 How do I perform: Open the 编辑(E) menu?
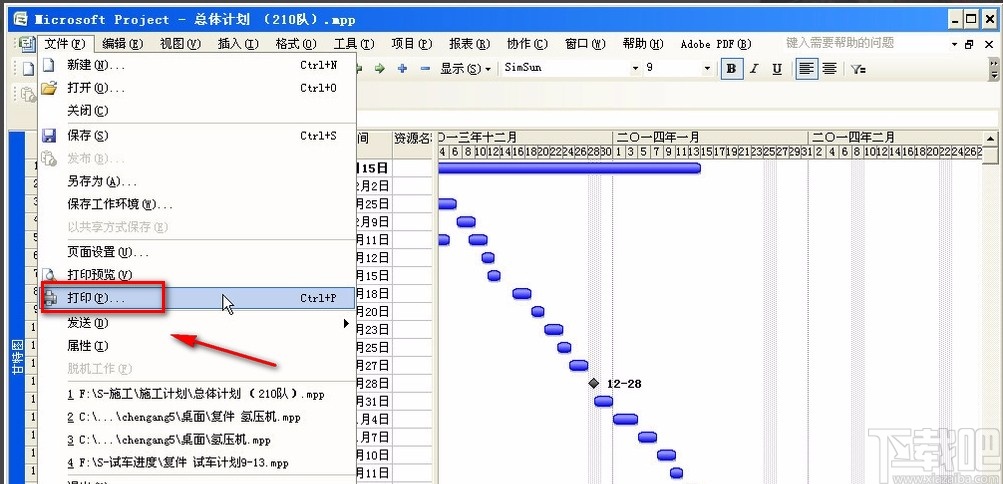[x=123, y=44]
